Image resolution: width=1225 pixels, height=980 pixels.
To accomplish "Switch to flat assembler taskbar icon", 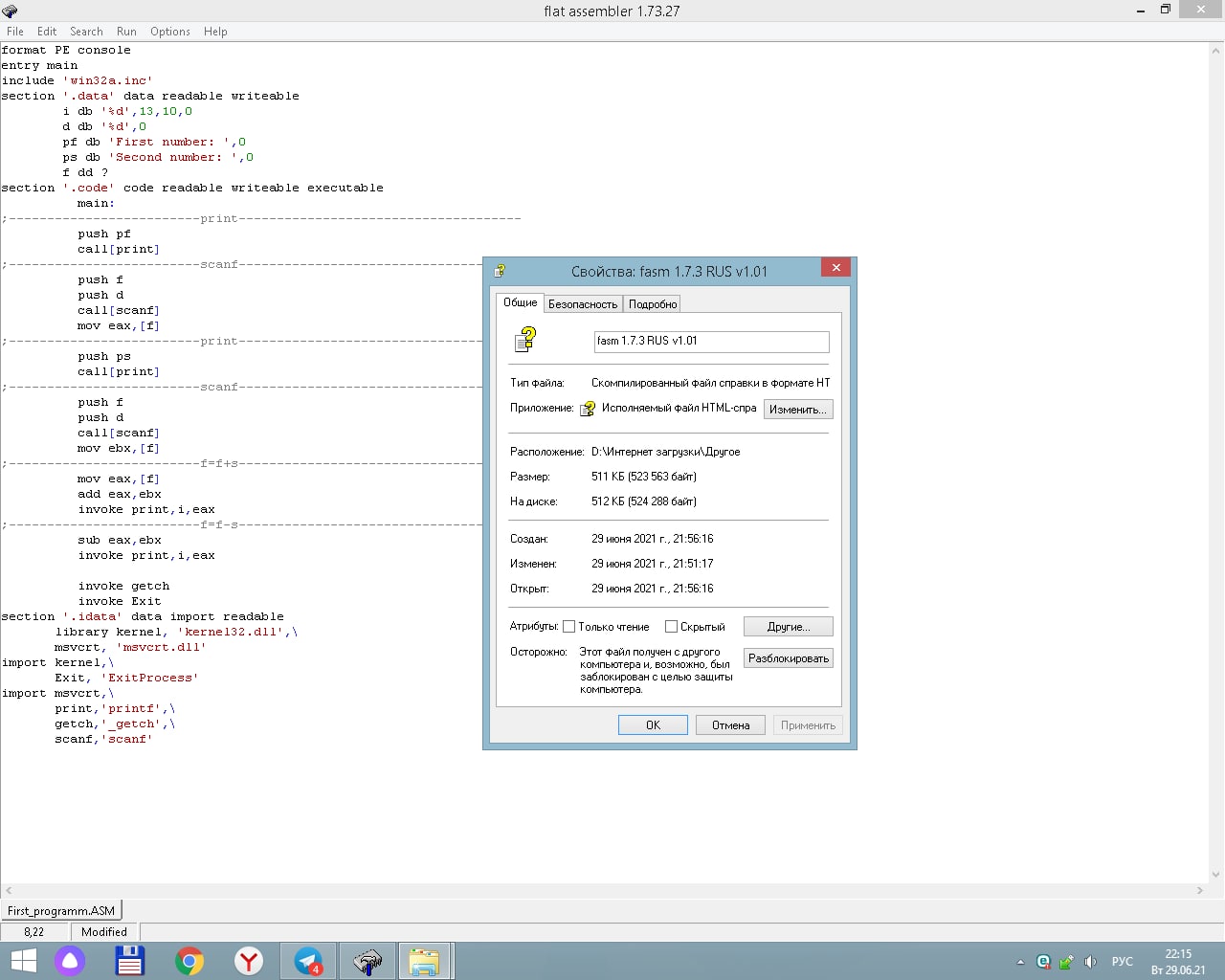I will pyautogui.click(x=367, y=961).
